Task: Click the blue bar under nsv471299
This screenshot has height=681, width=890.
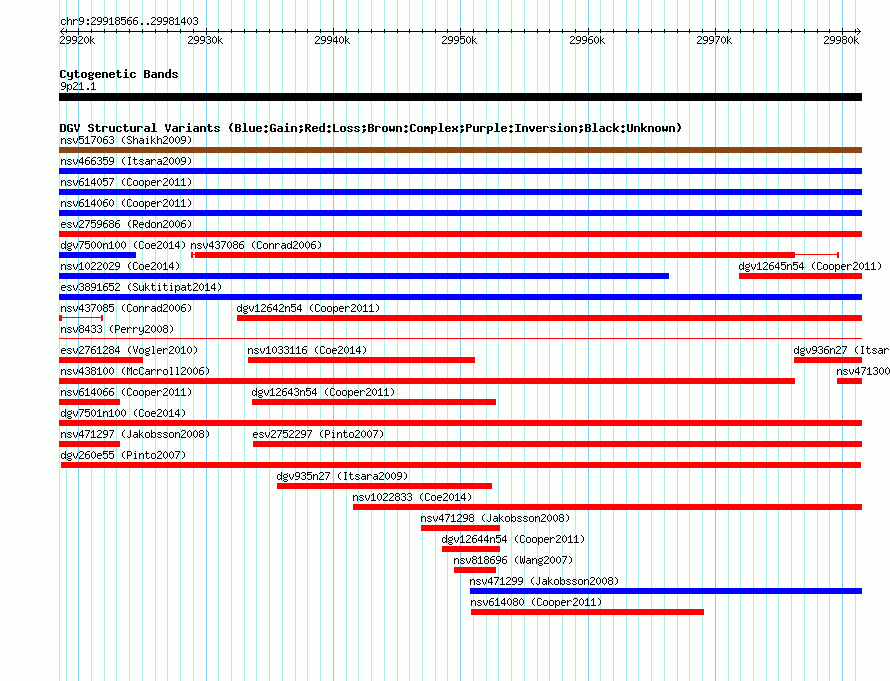Action: coord(666,591)
